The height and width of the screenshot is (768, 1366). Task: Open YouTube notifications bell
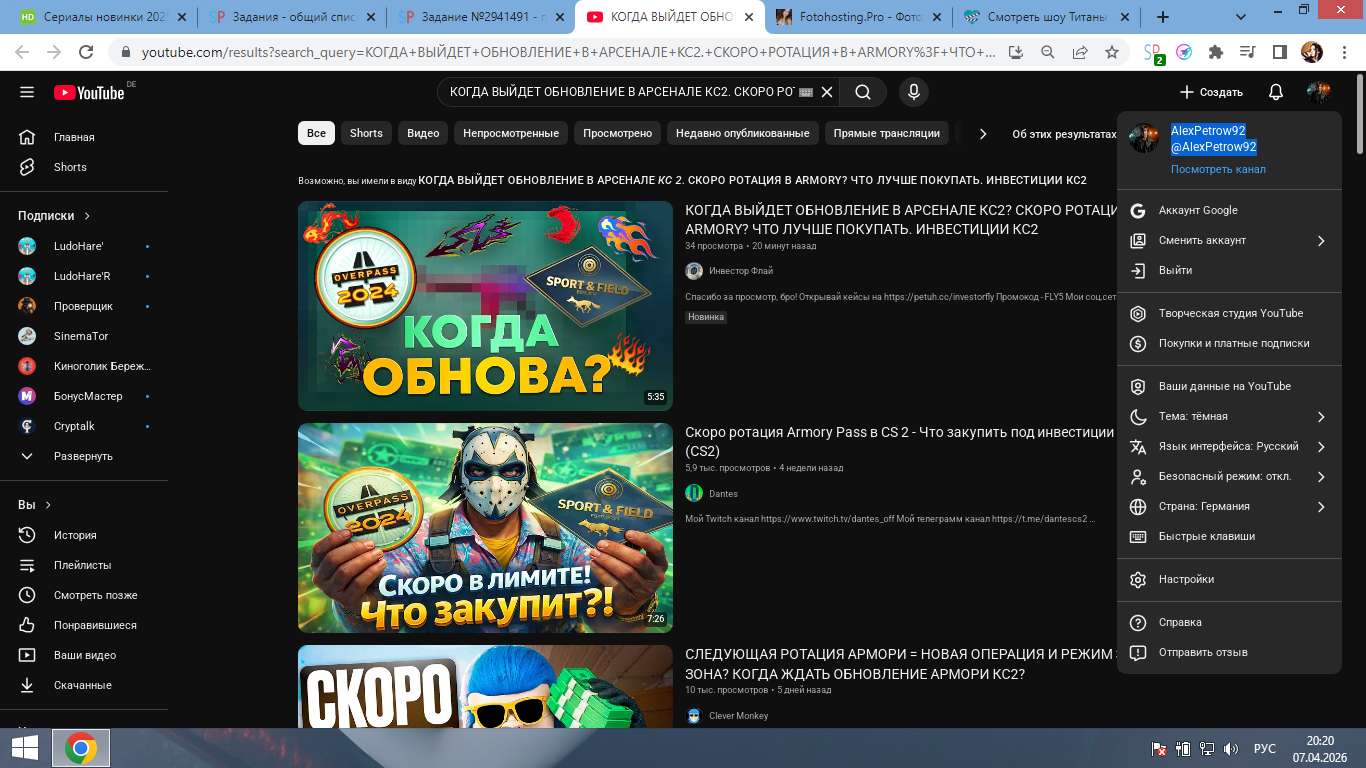click(x=1276, y=92)
